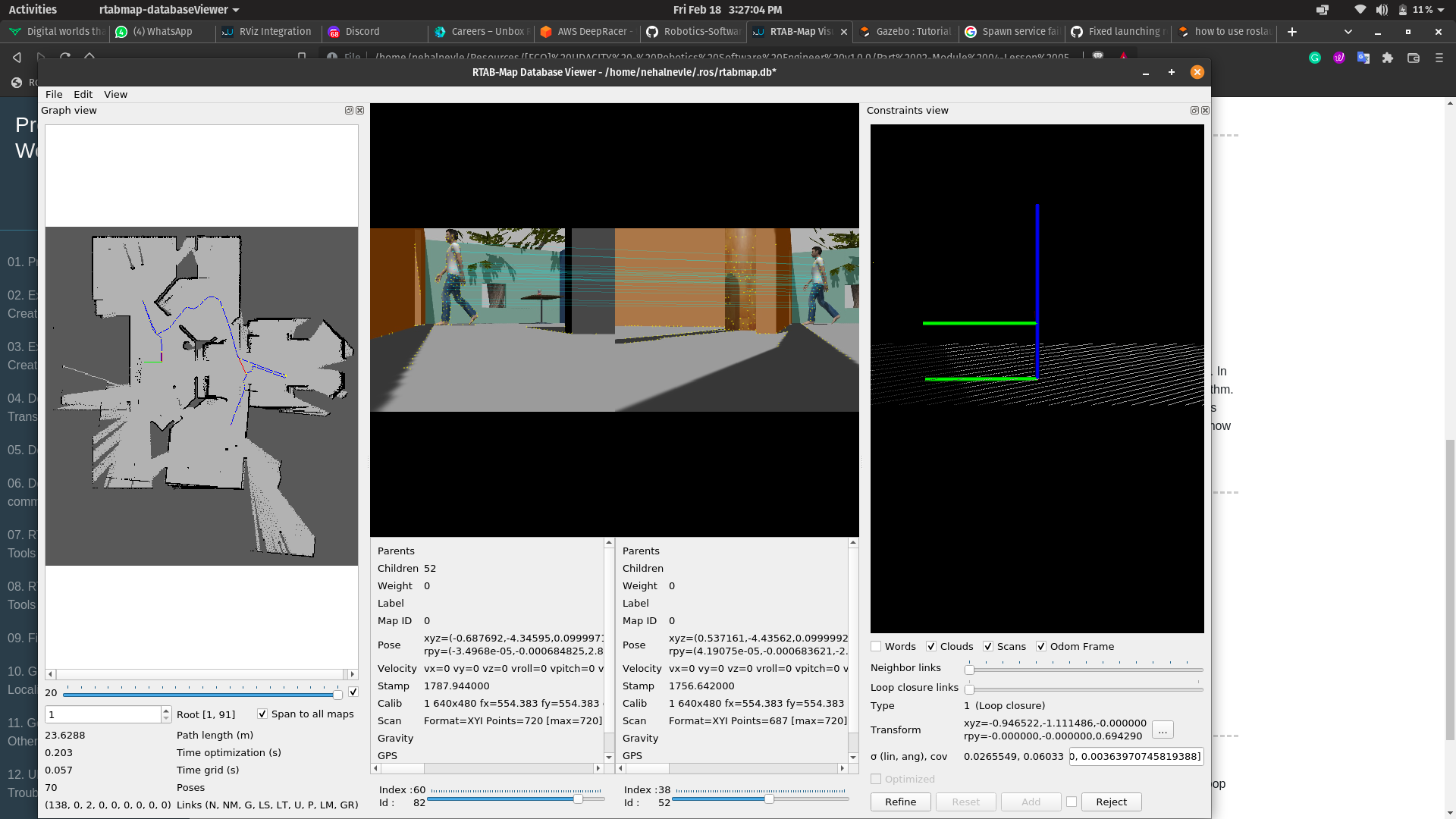Float the Graph view dock panel
This screenshot has width=1456, height=819.
click(x=349, y=111)
